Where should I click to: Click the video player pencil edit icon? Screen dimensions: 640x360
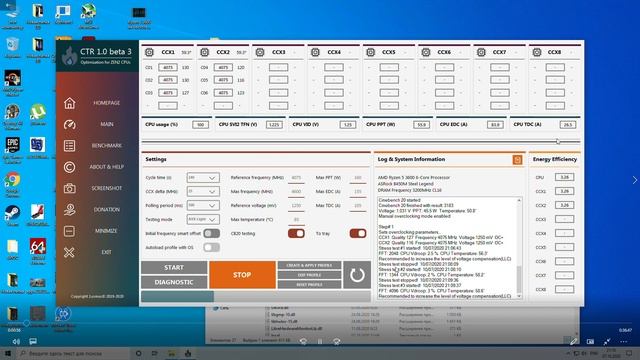573,341
